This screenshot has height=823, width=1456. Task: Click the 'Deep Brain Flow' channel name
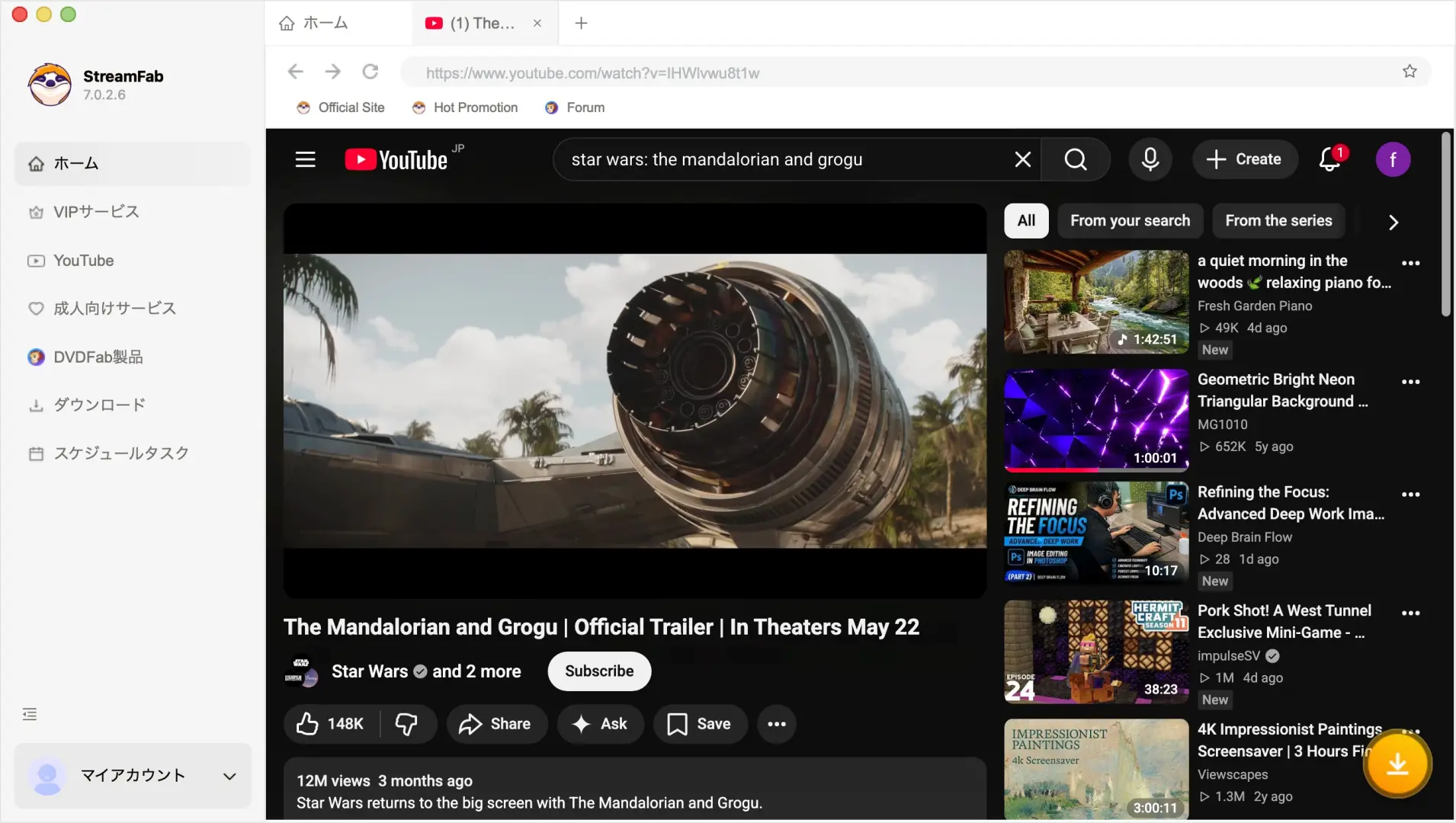[1245, 537]
